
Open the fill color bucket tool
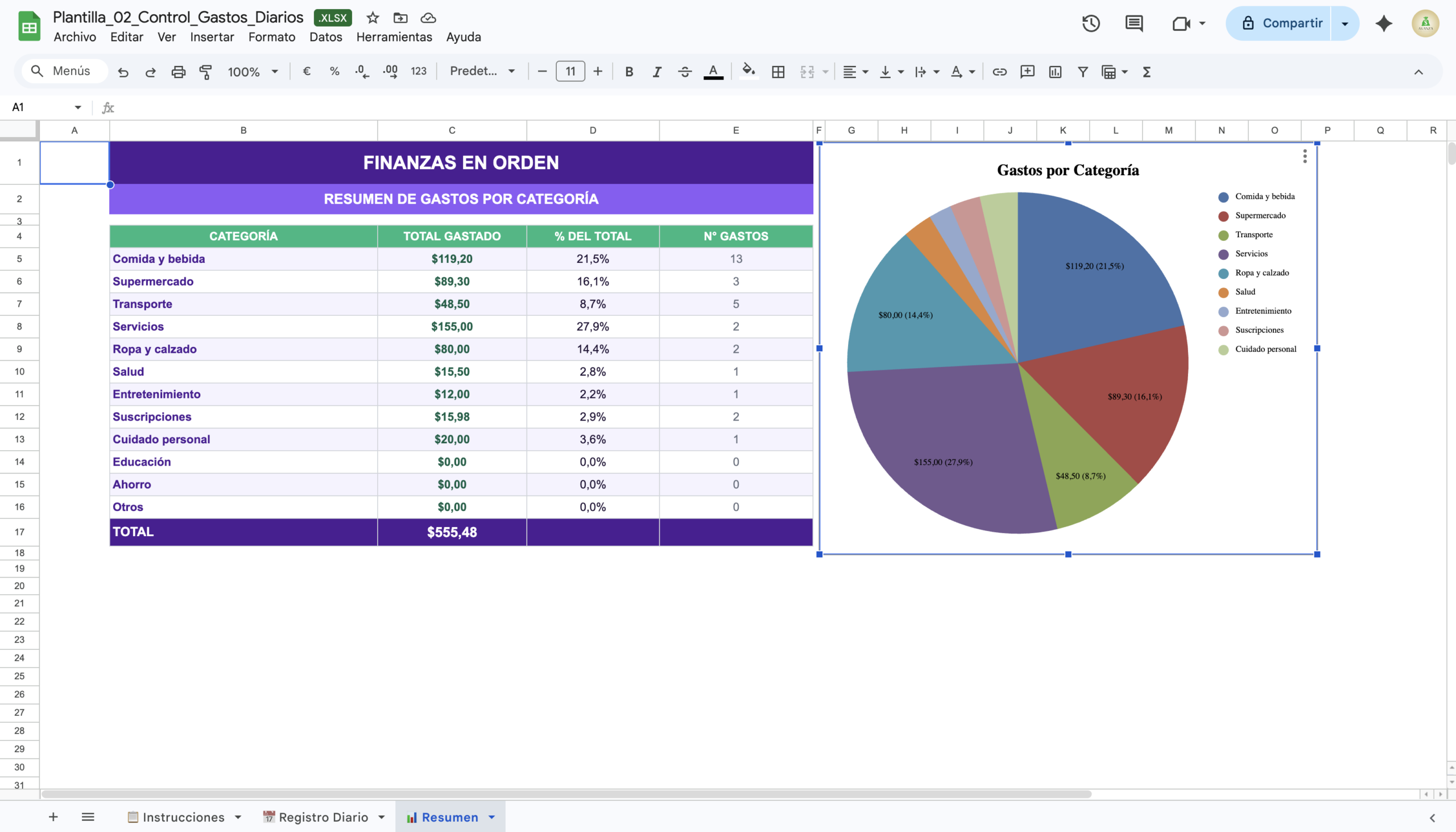[x=748, y=71]
